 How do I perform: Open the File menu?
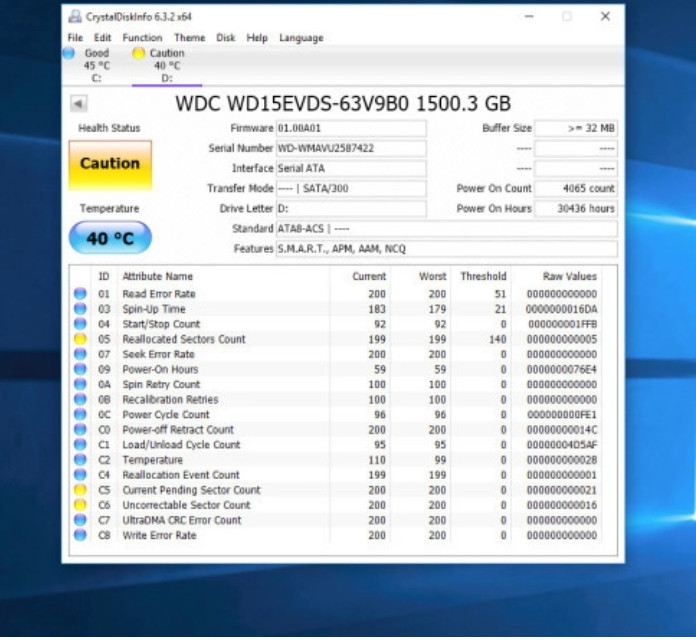coord(75,38)
